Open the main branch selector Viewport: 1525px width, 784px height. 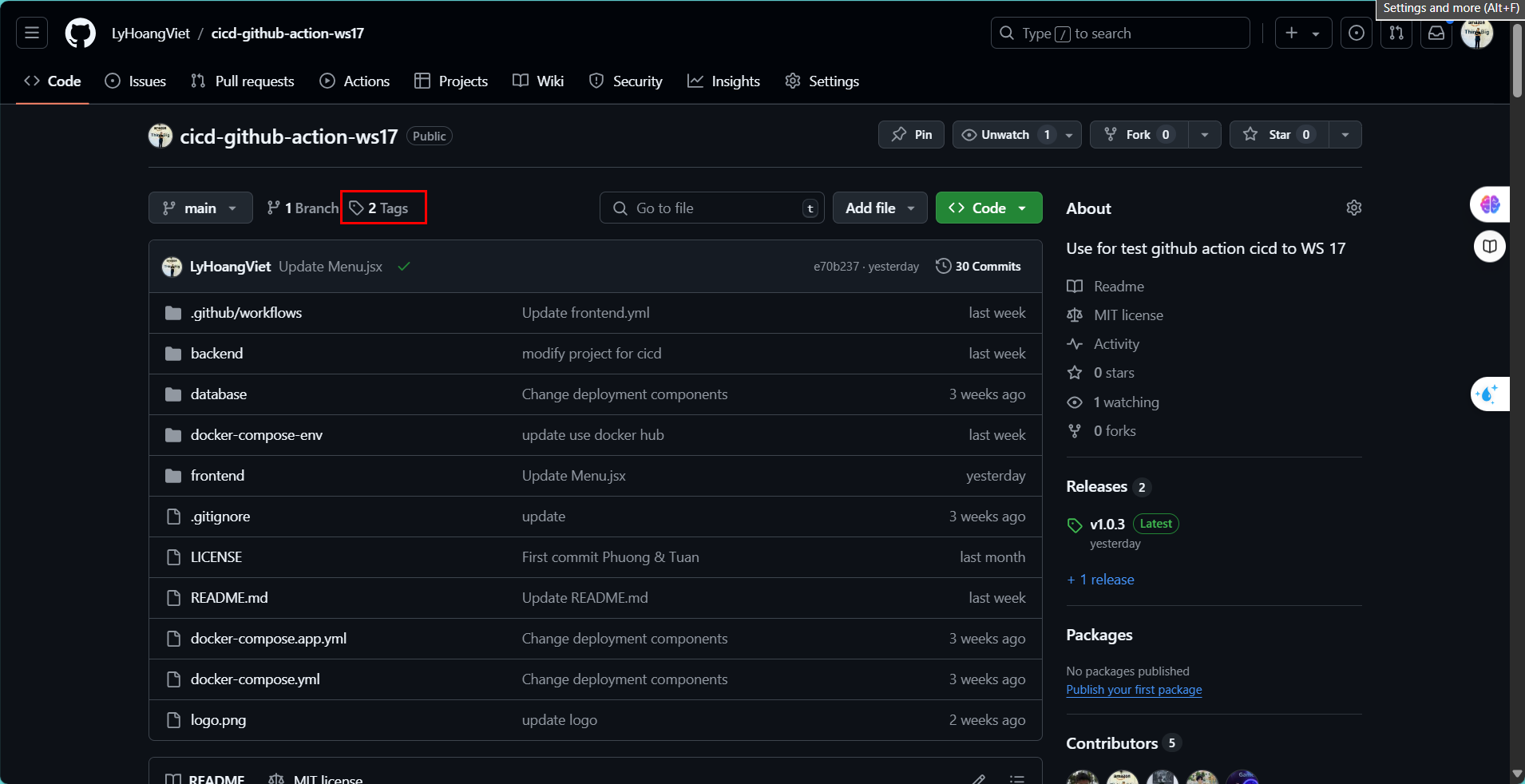pos(200,208)
